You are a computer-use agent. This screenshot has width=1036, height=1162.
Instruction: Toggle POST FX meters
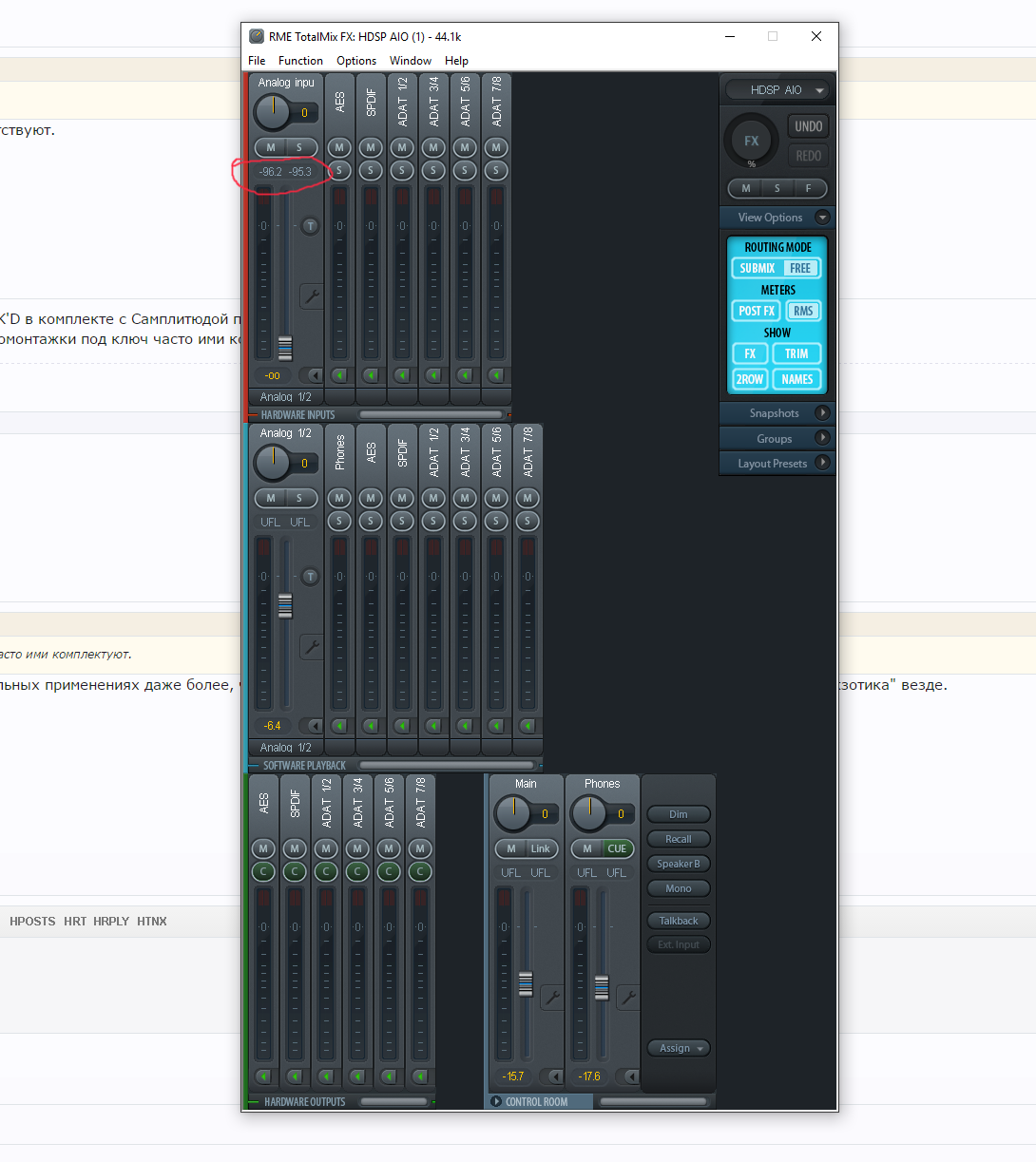[x=758, y=311]
